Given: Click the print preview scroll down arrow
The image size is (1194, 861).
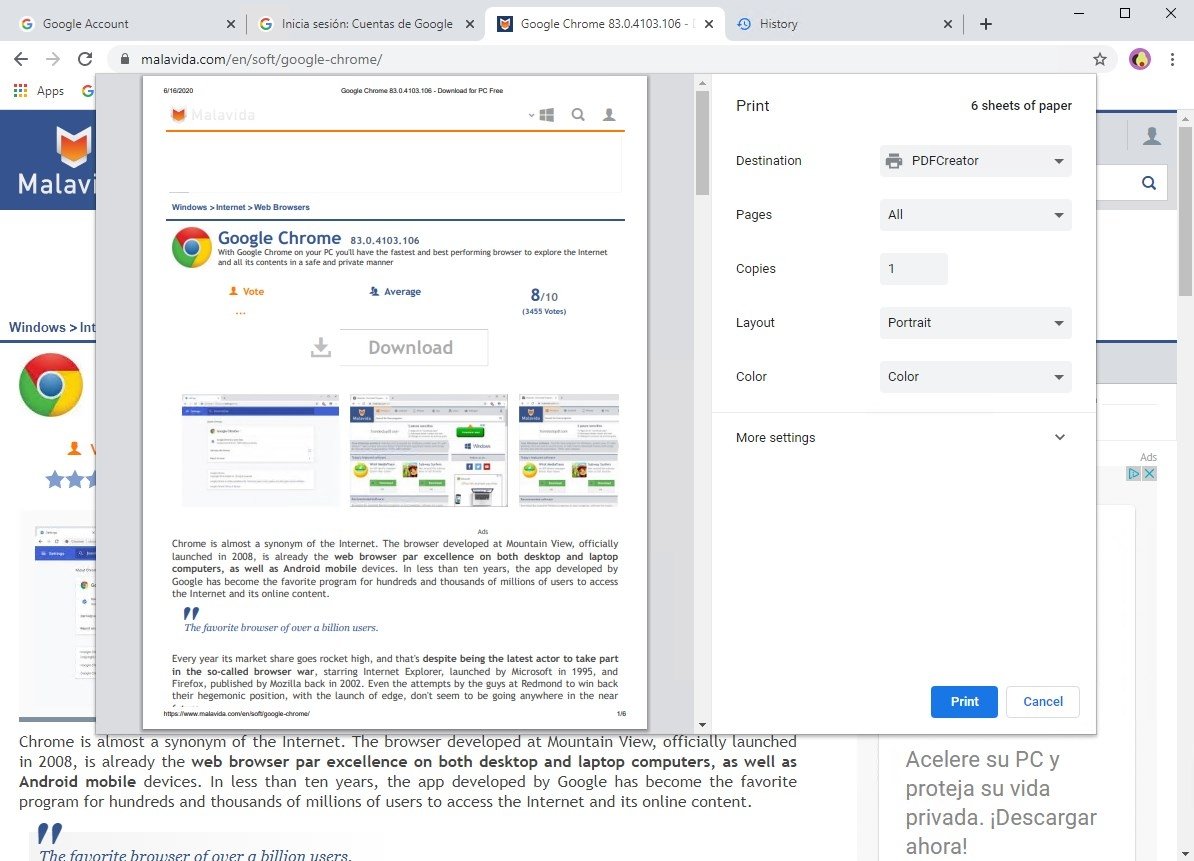Looking at the screenshot, I should pyautogui.click(x=702, y=725).
